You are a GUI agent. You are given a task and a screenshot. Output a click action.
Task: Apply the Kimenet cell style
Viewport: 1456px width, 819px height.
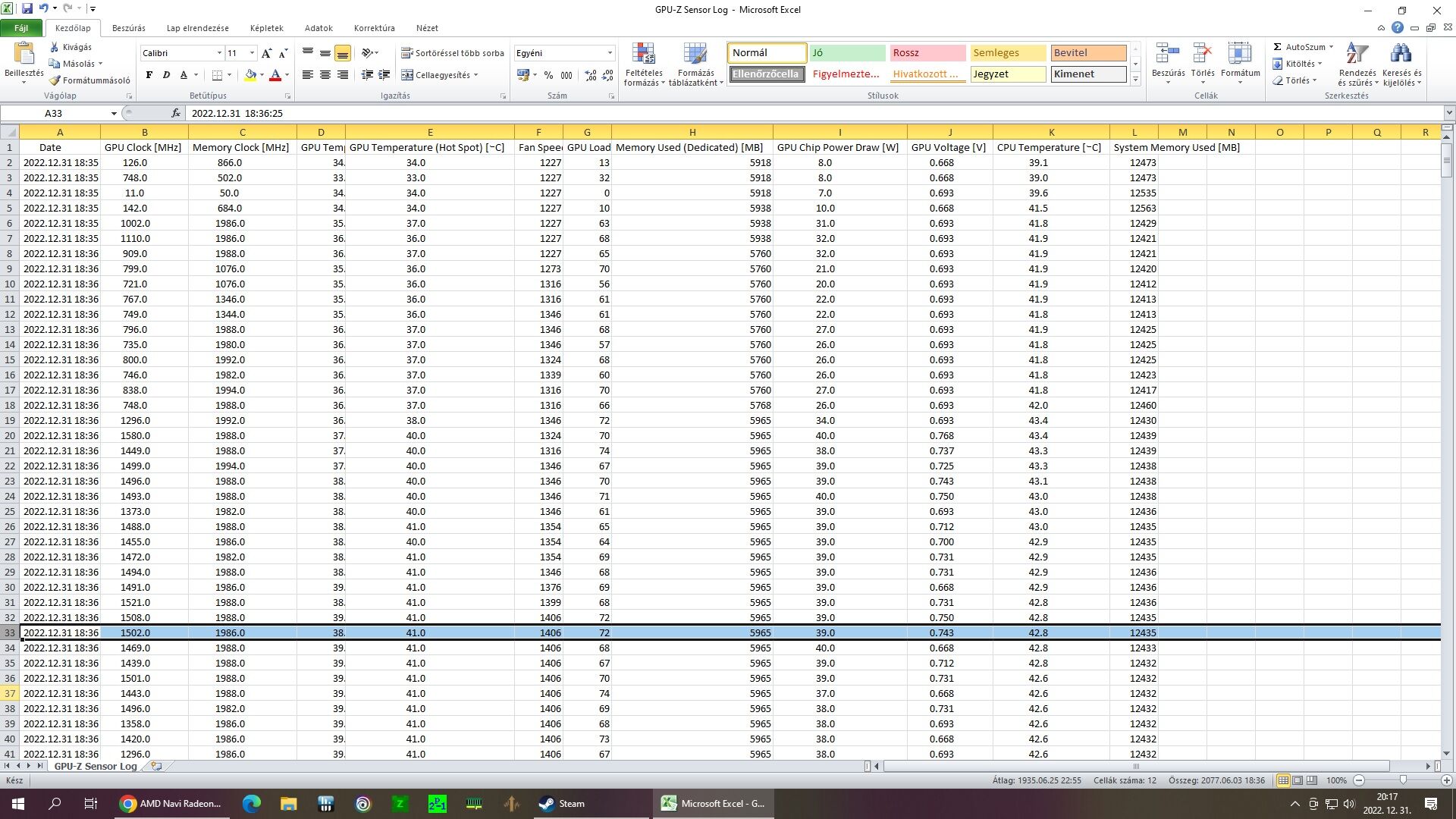coord(1088,74)
